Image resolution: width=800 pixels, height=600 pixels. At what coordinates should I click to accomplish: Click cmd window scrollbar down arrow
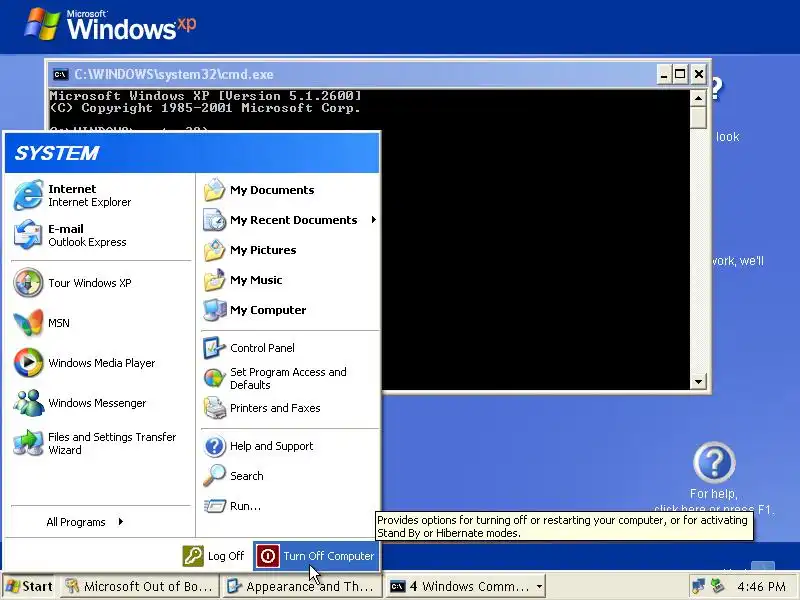(x=698, y=381)
